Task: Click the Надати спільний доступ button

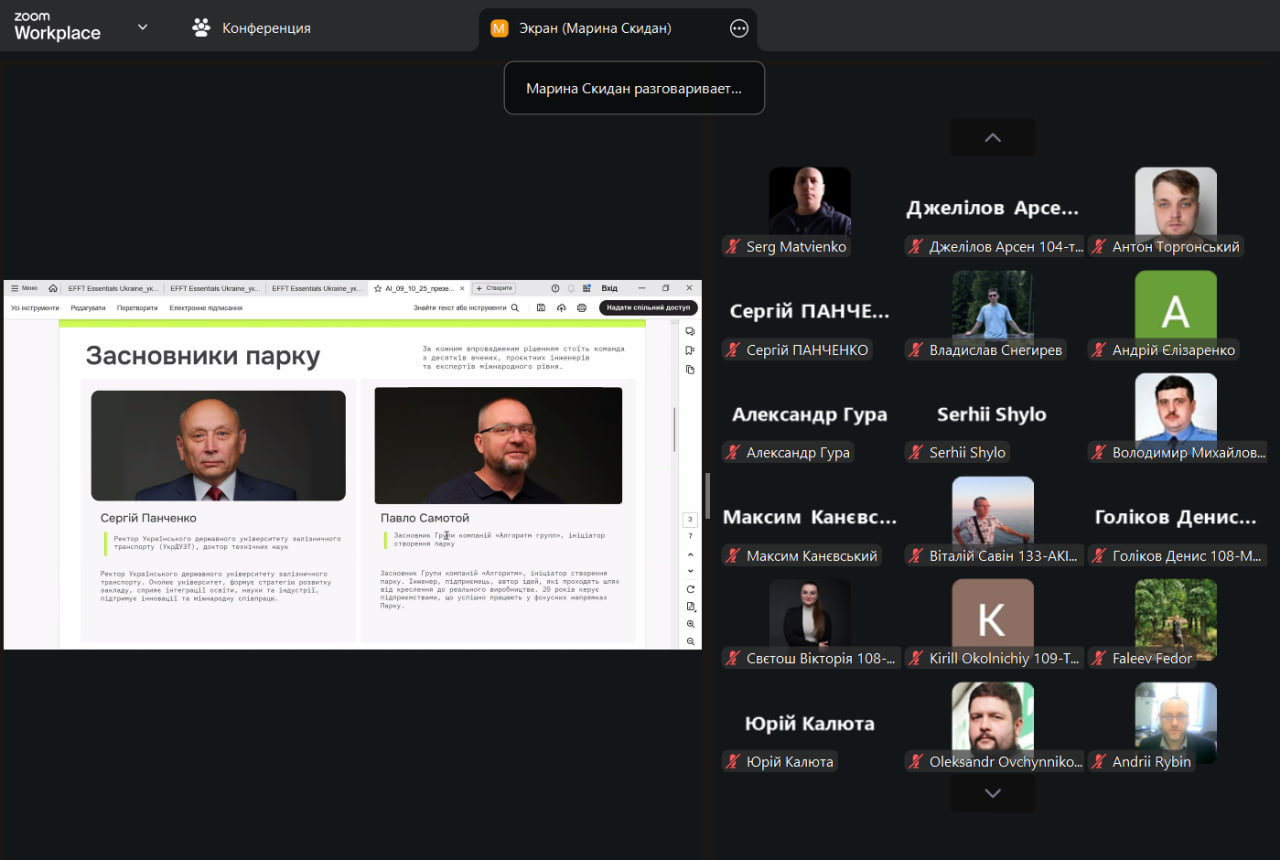Action: pos(648,308)
